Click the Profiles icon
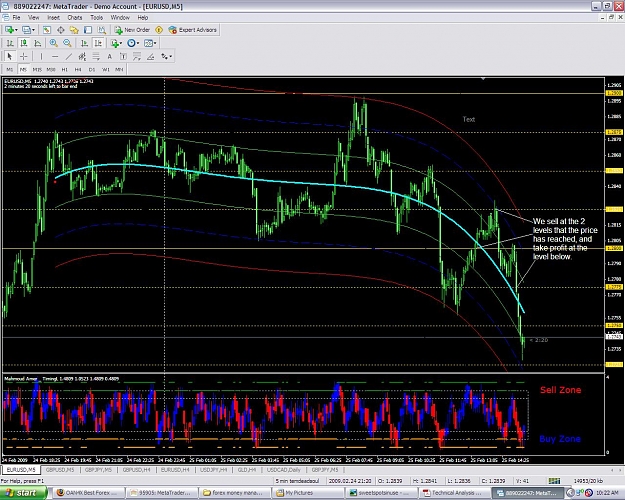This screenshot has width=625, height=500. 26,30
